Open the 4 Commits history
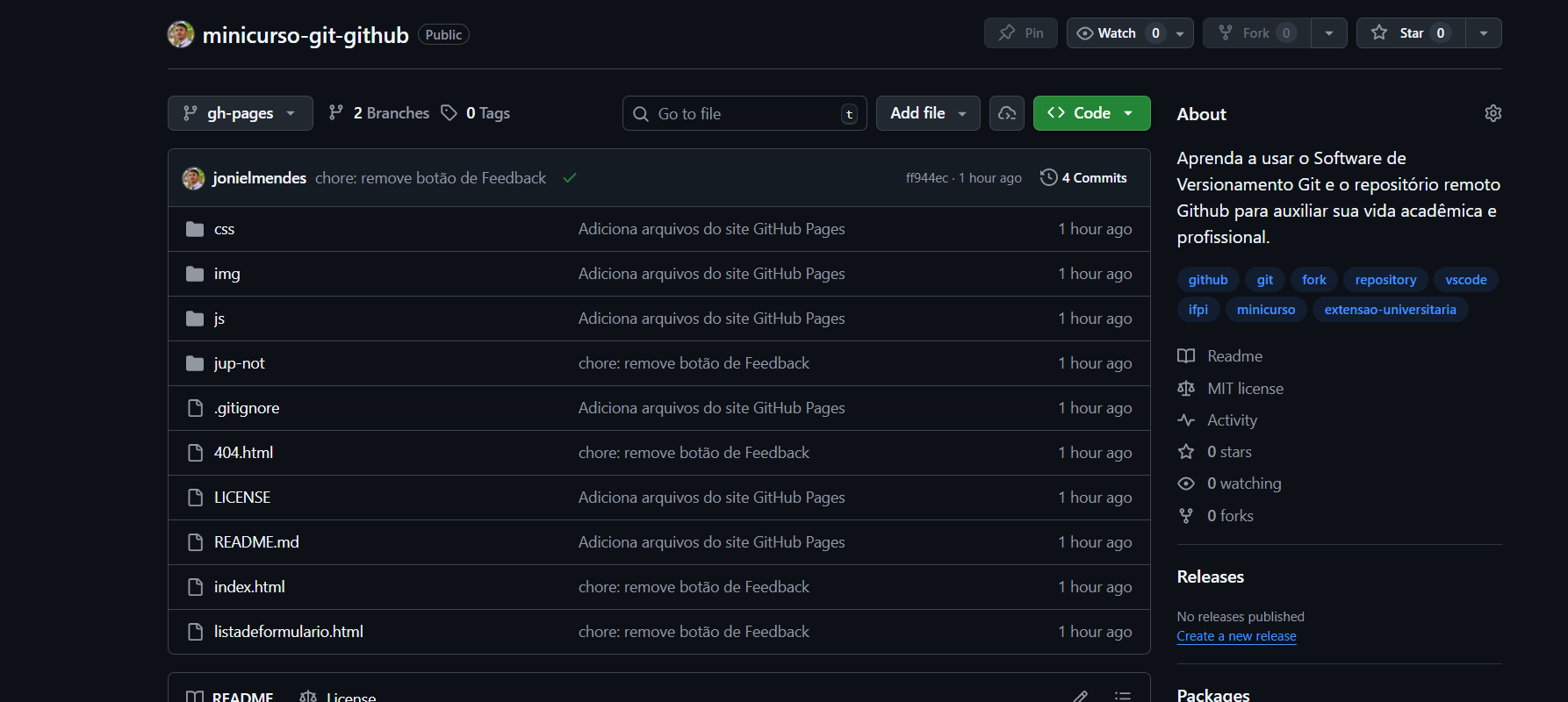 1083,178
